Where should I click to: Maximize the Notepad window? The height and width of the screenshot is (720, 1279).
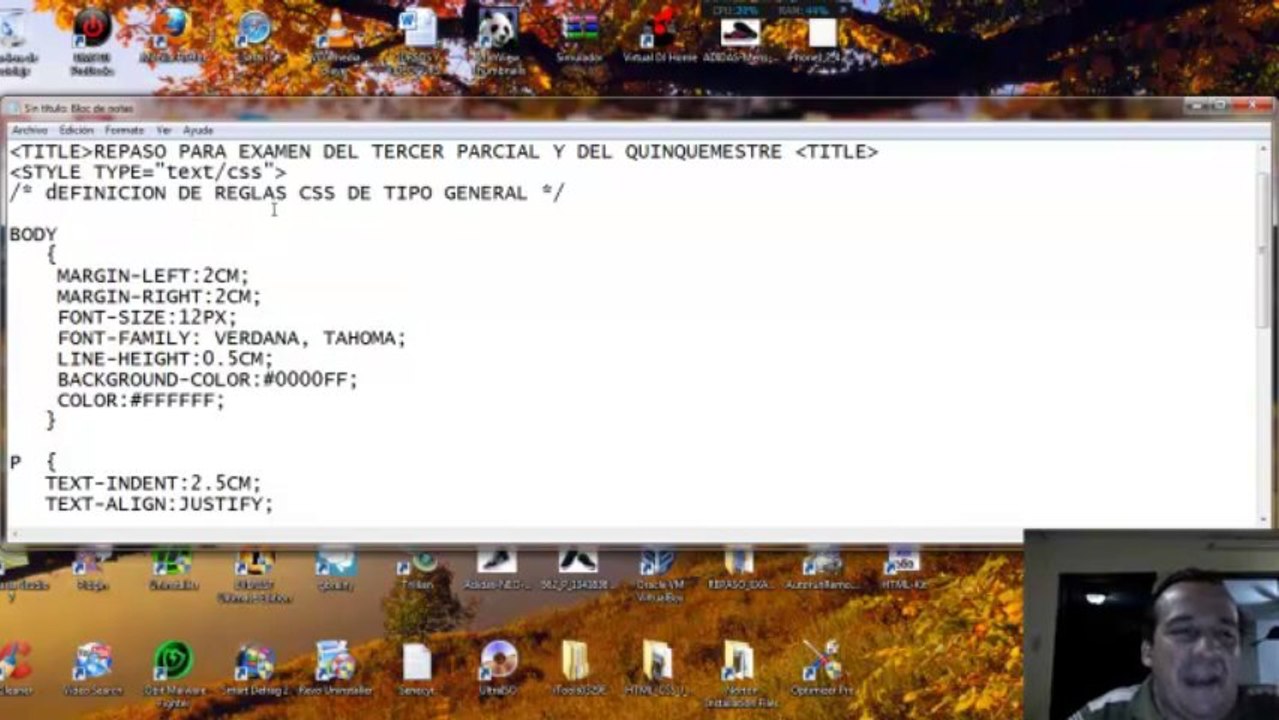tap(1220, 104)
